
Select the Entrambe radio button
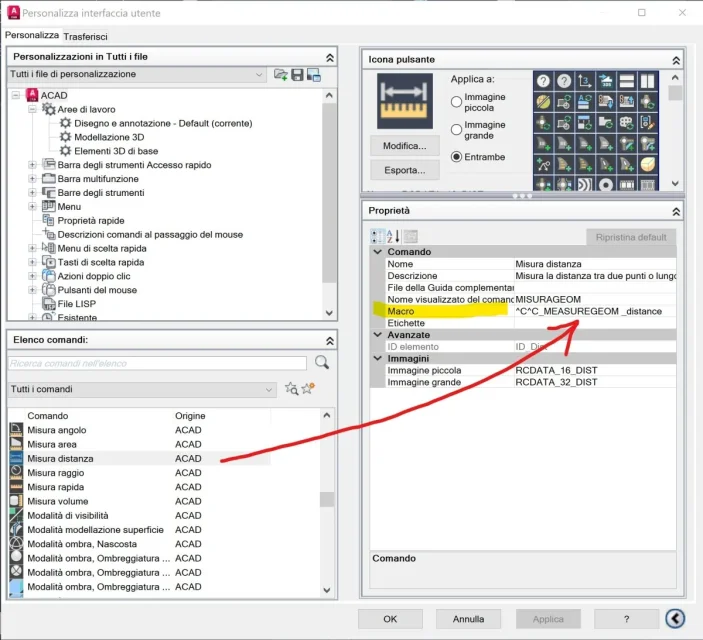coord(456,157)
